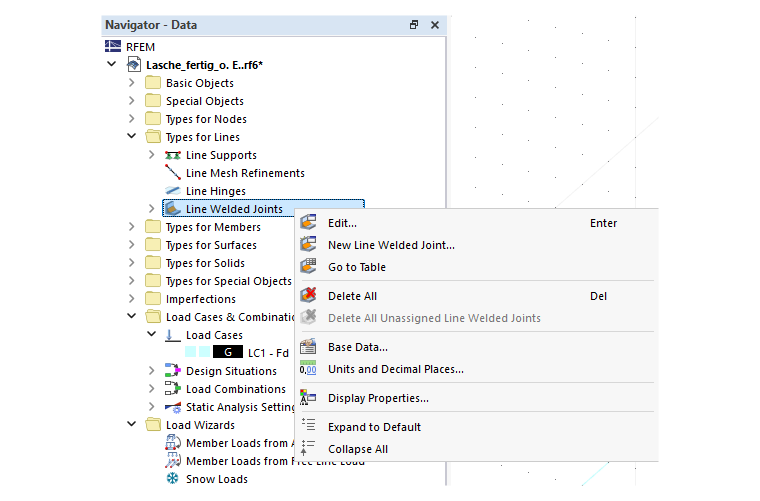Expand the Line Supports node
The width and height of the screenshot is (760, 501).
(152, 155)
